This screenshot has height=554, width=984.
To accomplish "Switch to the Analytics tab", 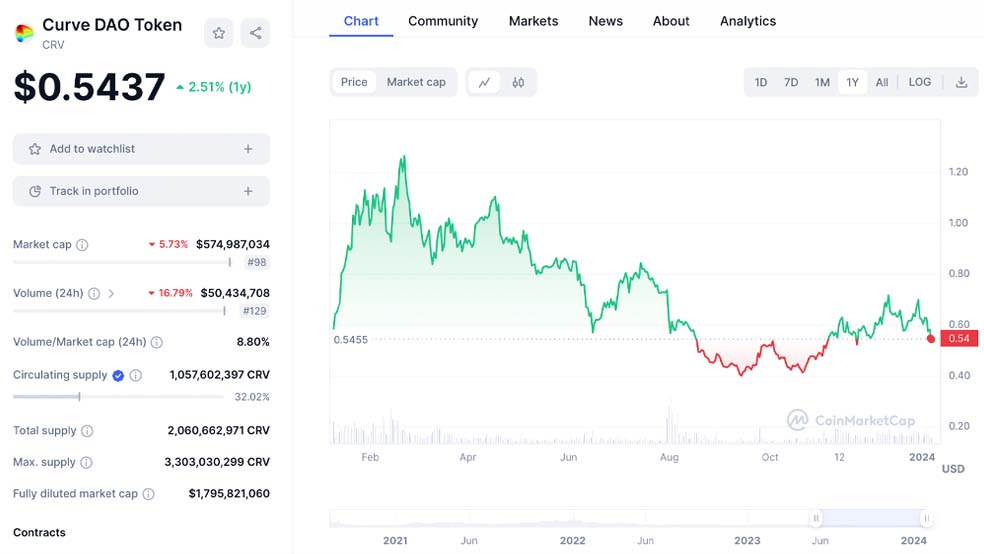I will tap(747, 21).
